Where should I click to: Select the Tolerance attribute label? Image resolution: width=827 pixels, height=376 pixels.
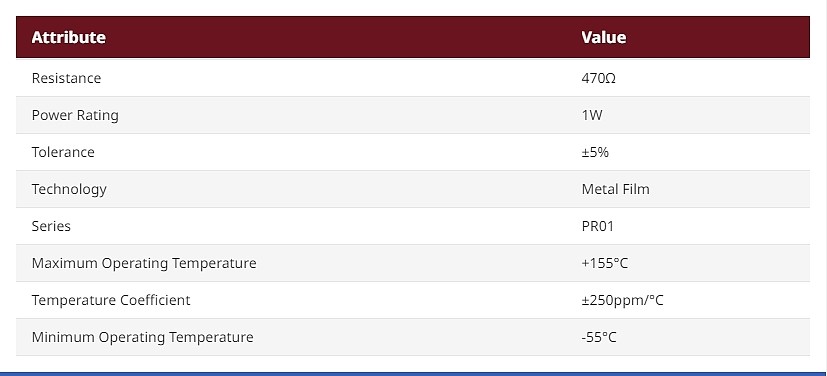(63, 152)
